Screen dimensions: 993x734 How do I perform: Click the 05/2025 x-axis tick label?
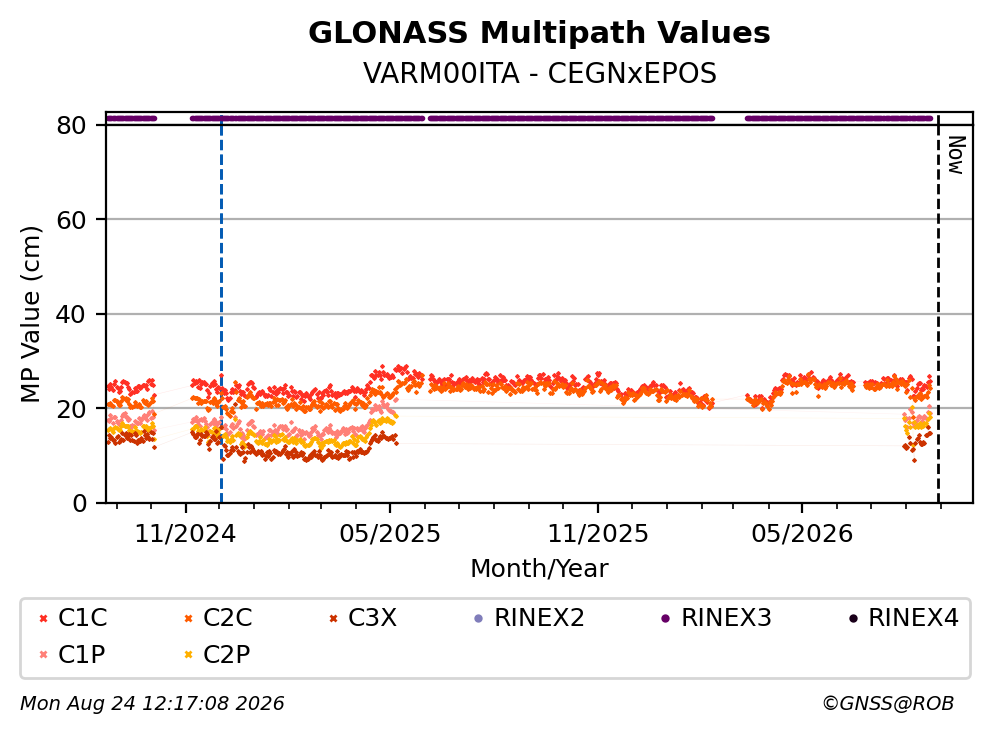click(x=389, y=534)
